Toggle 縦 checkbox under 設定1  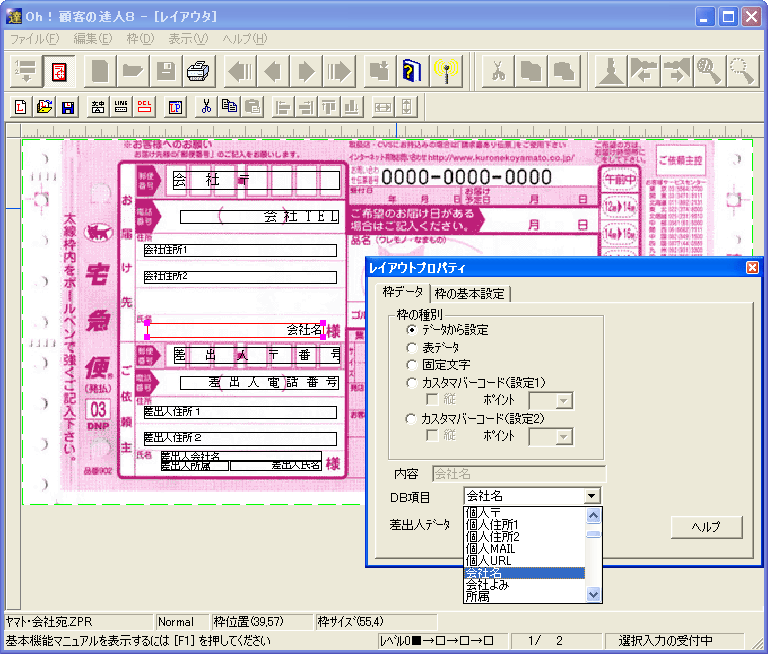pyautogui.click(x=432, y=400)
